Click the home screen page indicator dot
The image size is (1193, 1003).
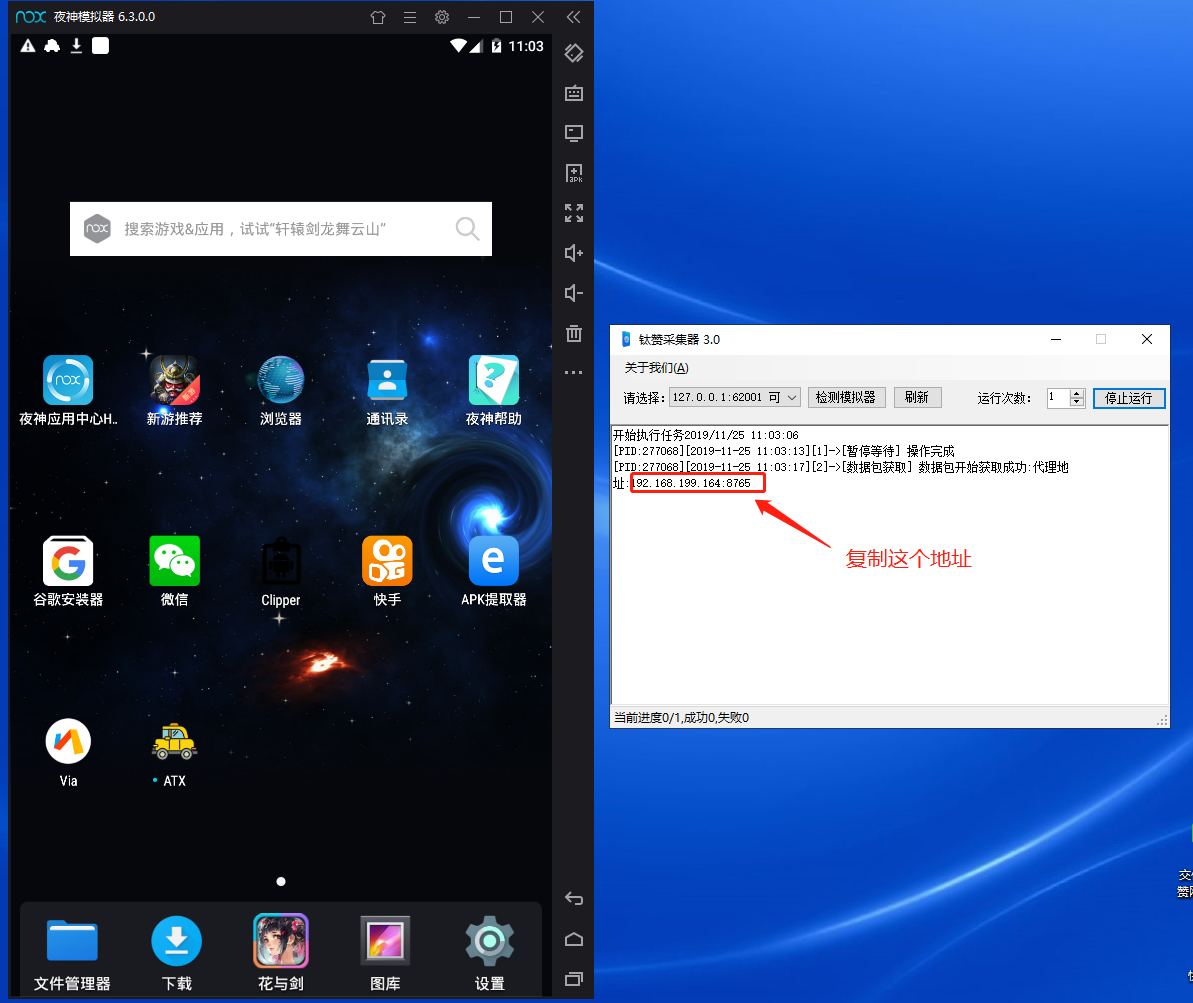[281, 881]
